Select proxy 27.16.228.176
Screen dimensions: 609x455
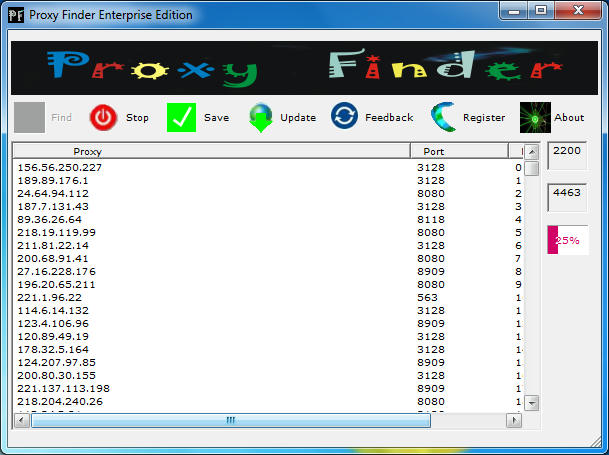[x=56, y=272]
